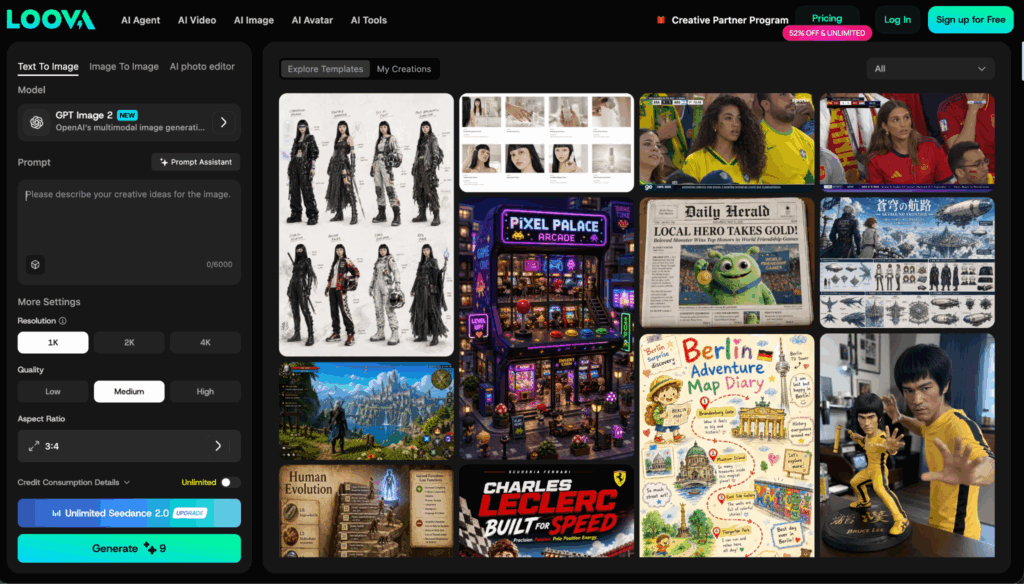1024x584 pixels.
Task: Open the Berlin Adventure Map Diary template
Action: pos(727,446)
